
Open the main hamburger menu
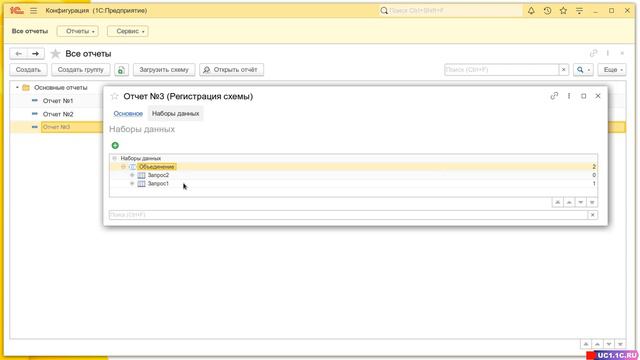[x=33, y=11]
